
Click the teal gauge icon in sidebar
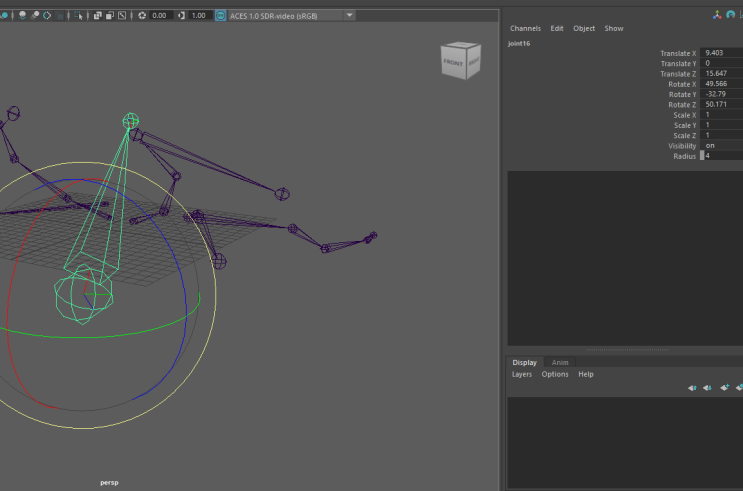[x=731, y=15]
